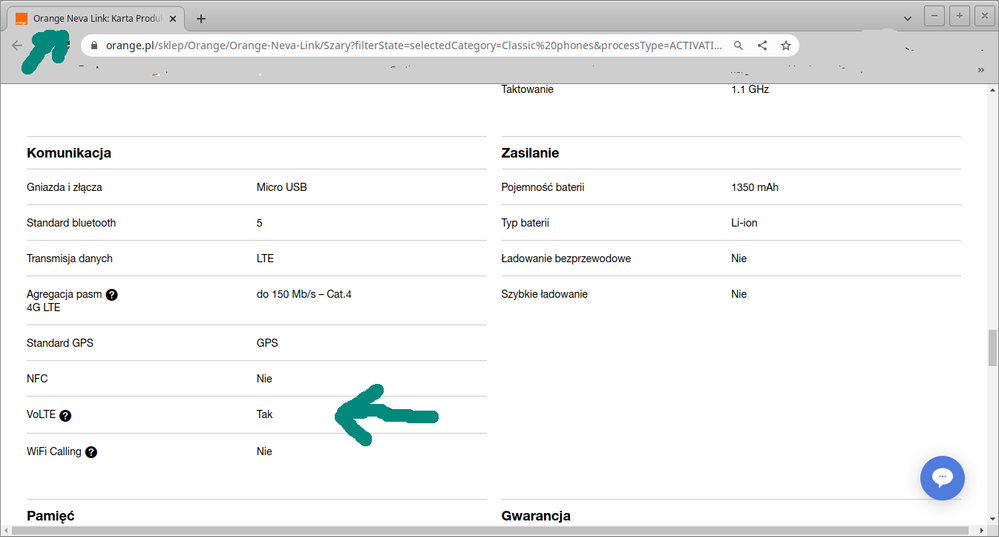This screenshot has width=999, height=537.
Task: Click help icon next to VoLTE
Action: [66, 415]
